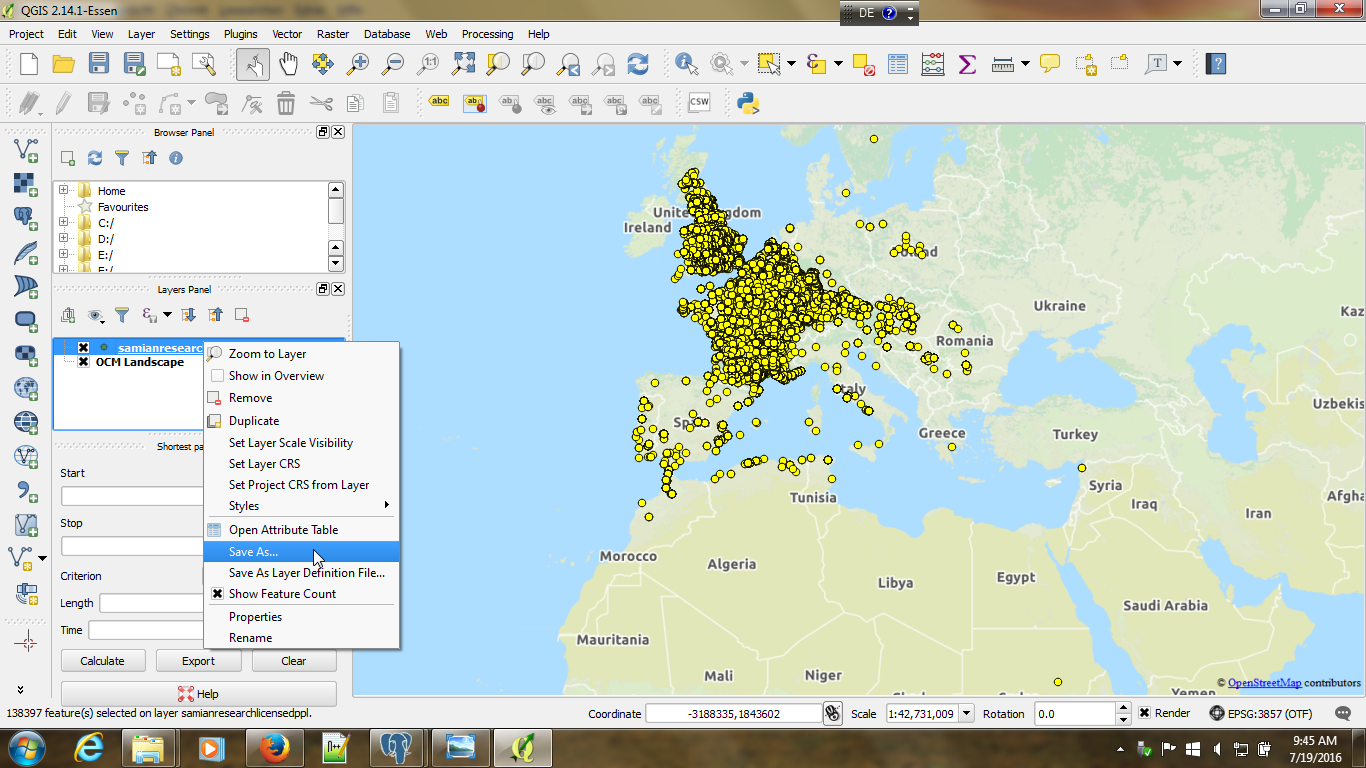1366x768 pixels.
Task: Create a new project with the blank page icon
Action: tap(29, 64)
